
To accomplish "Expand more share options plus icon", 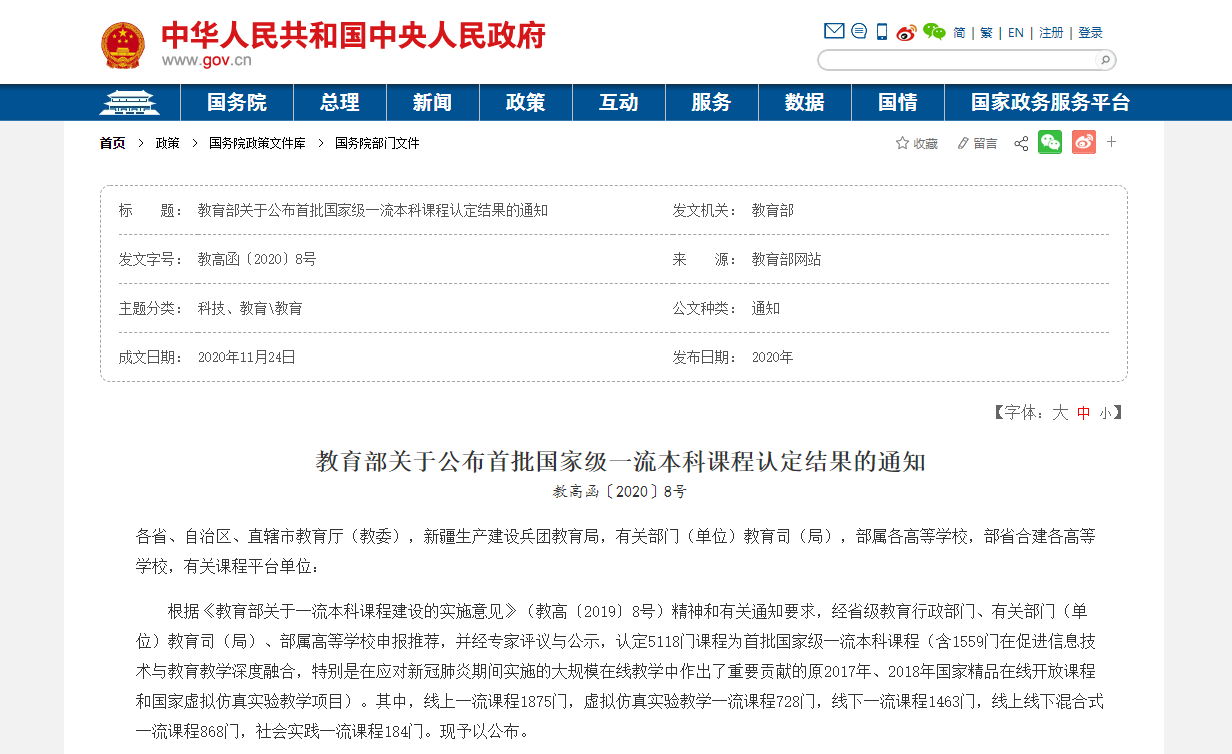I will click(1111, 143).
